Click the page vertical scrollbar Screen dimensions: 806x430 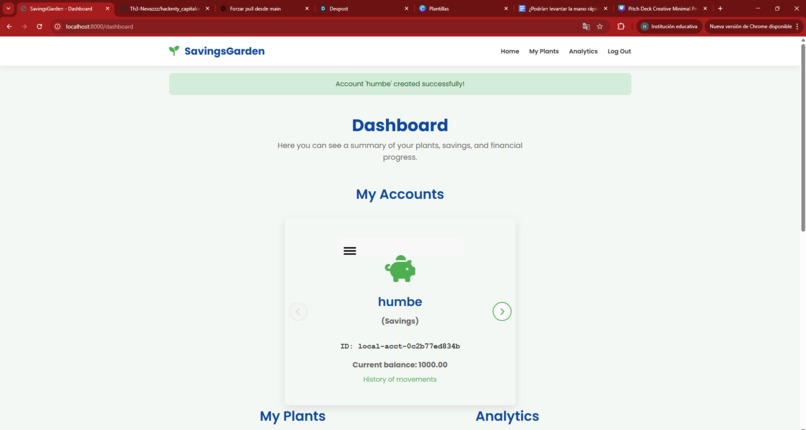(x=802, y=138)
